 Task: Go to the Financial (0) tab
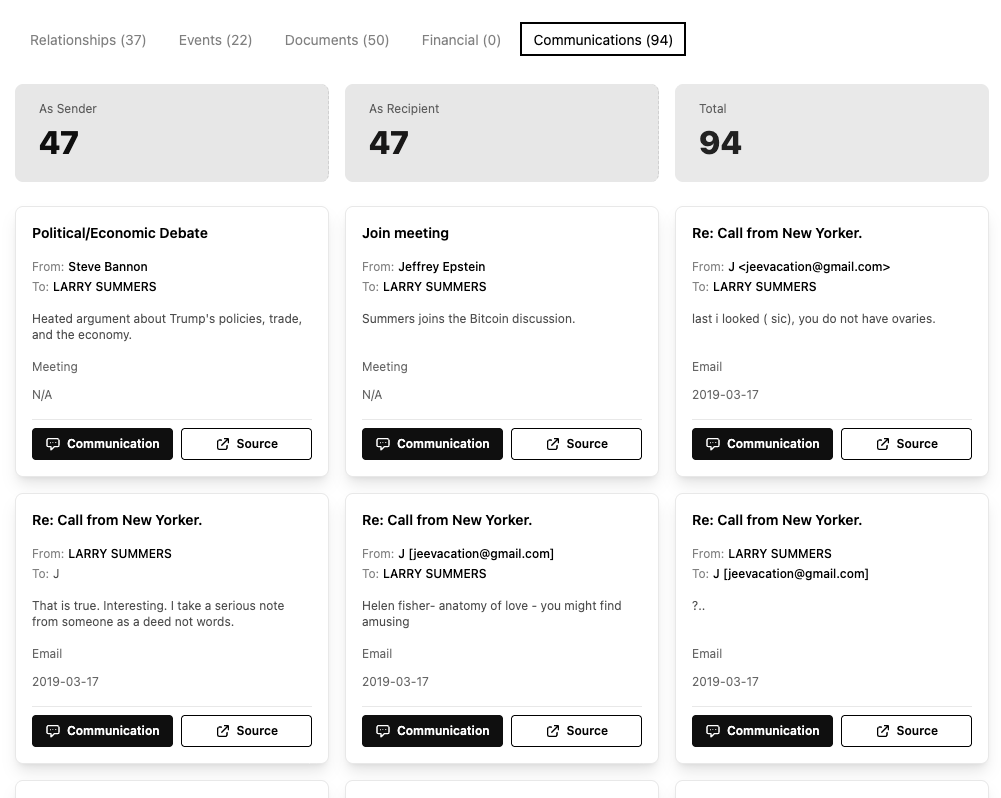coord(461,40)
